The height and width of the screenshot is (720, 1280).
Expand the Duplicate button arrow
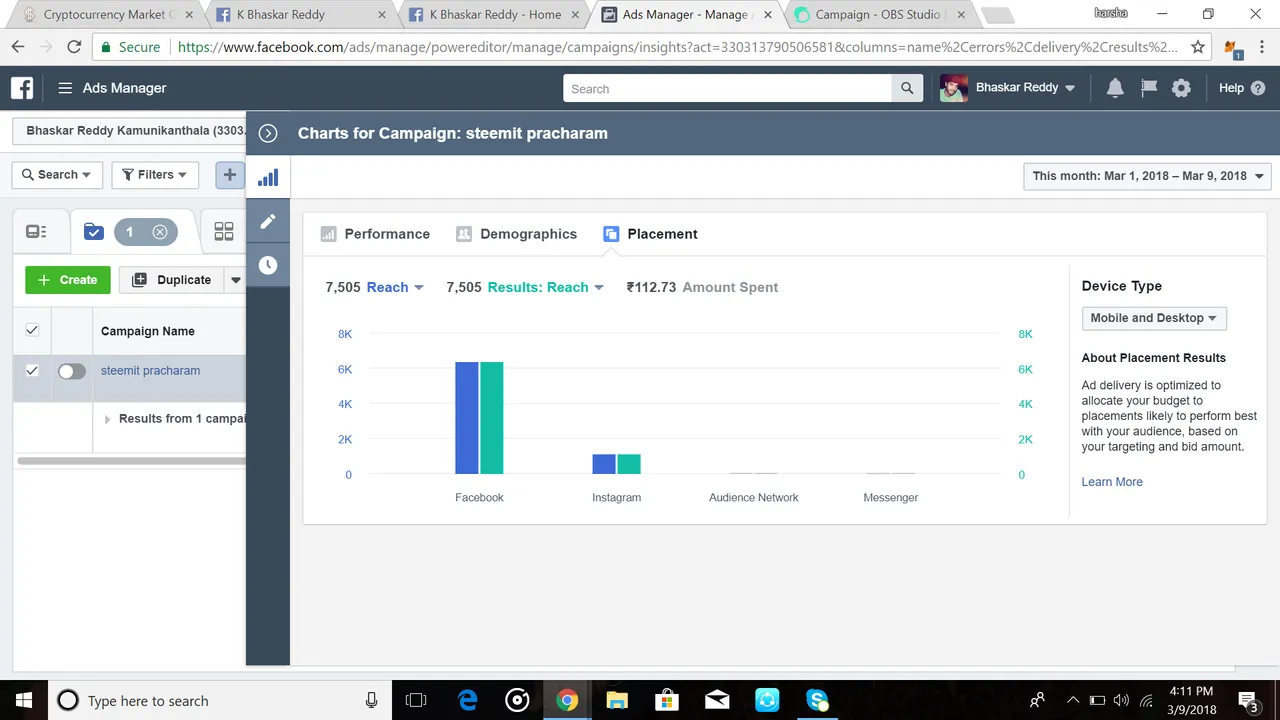pos(235,280)
